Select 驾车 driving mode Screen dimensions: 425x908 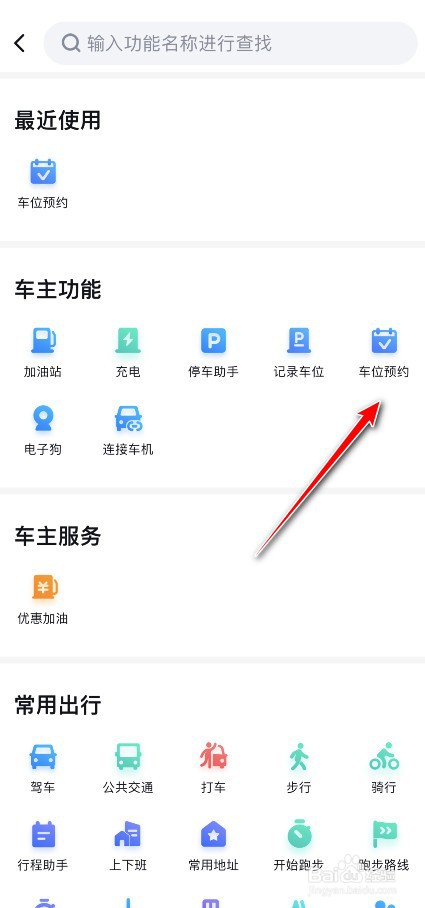coord(43,768)
